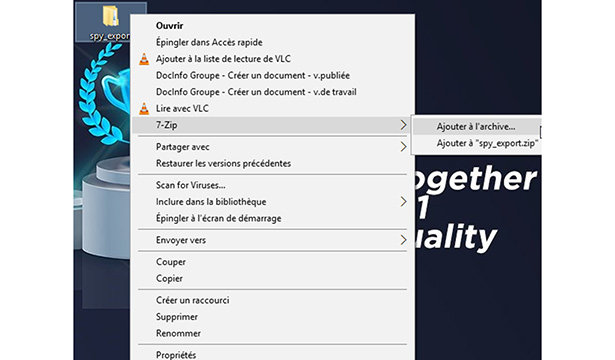Select 'Lire avec VLC' entry

tap(182, 108)
